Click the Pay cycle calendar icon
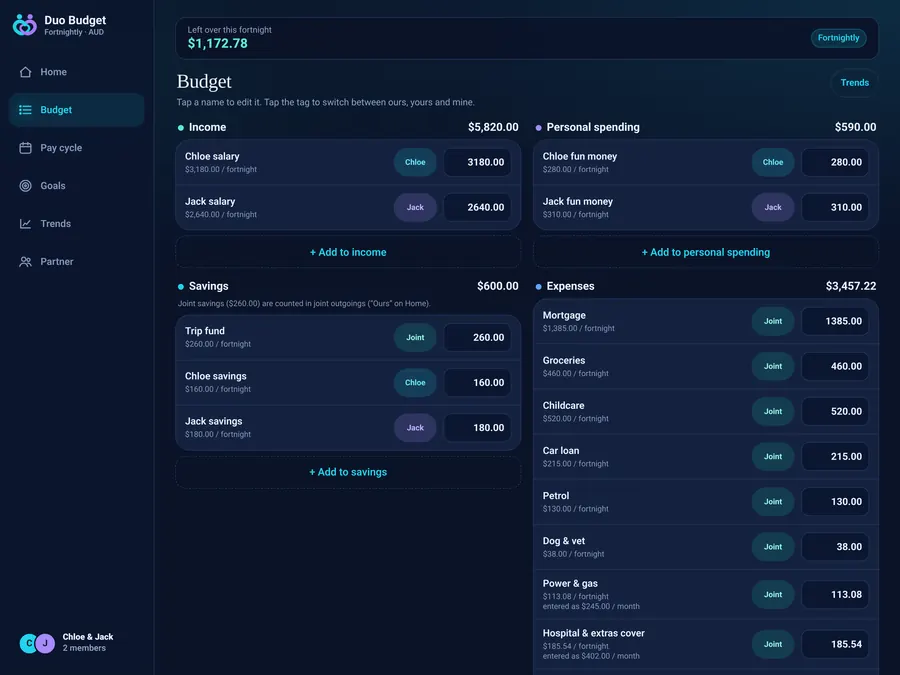The image size is (900, 675). click(25, 148)
